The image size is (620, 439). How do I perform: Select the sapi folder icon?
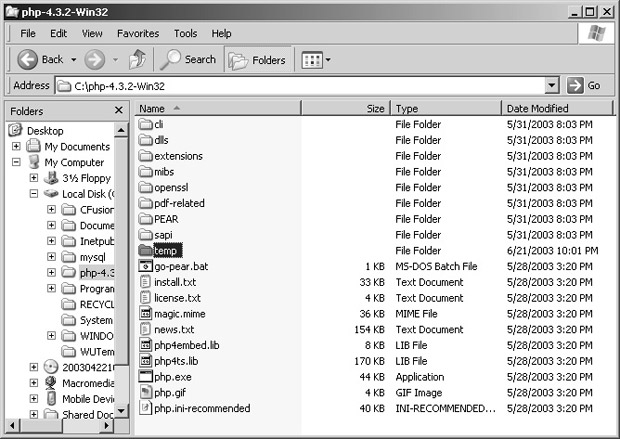146,235
